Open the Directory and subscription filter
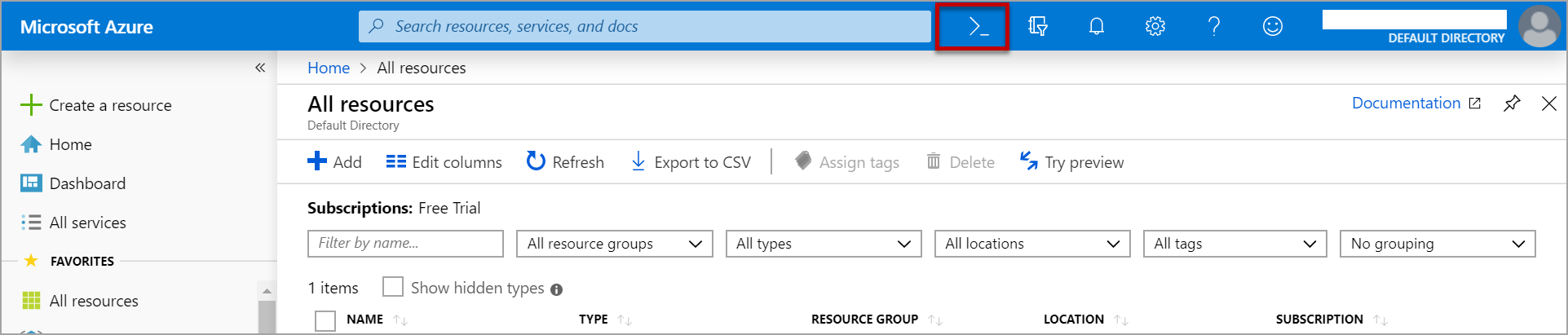The height and width of the screenshot is (335, 1568). tap(1037, 27)
